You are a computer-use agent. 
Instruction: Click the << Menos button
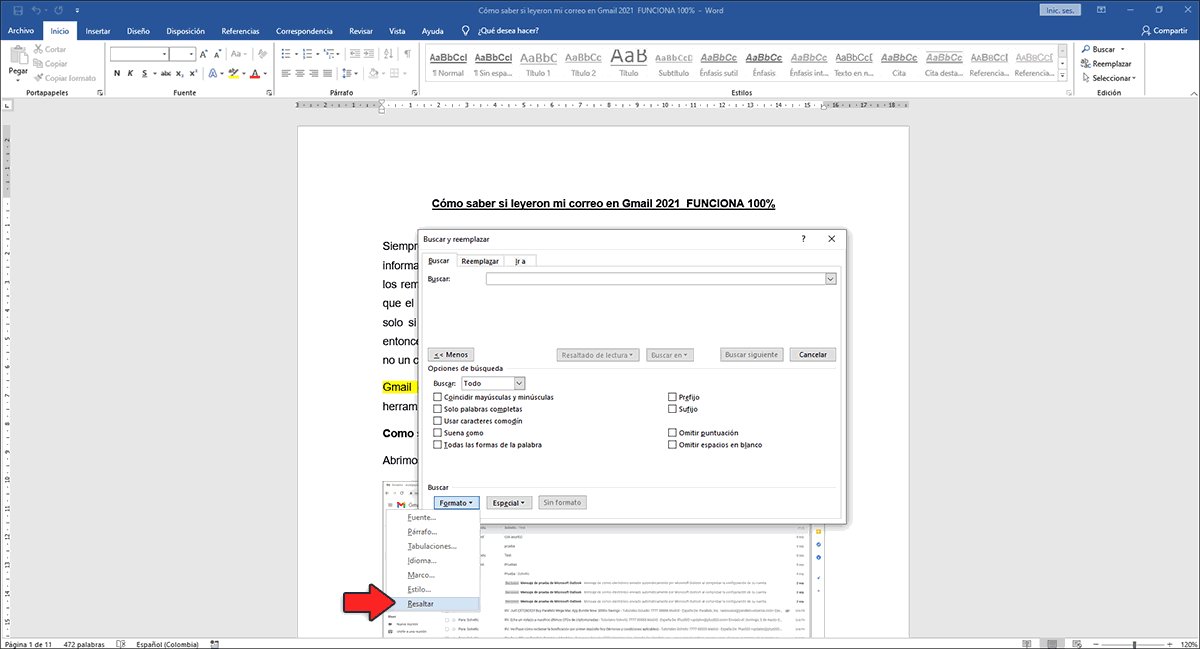point(451,354)
